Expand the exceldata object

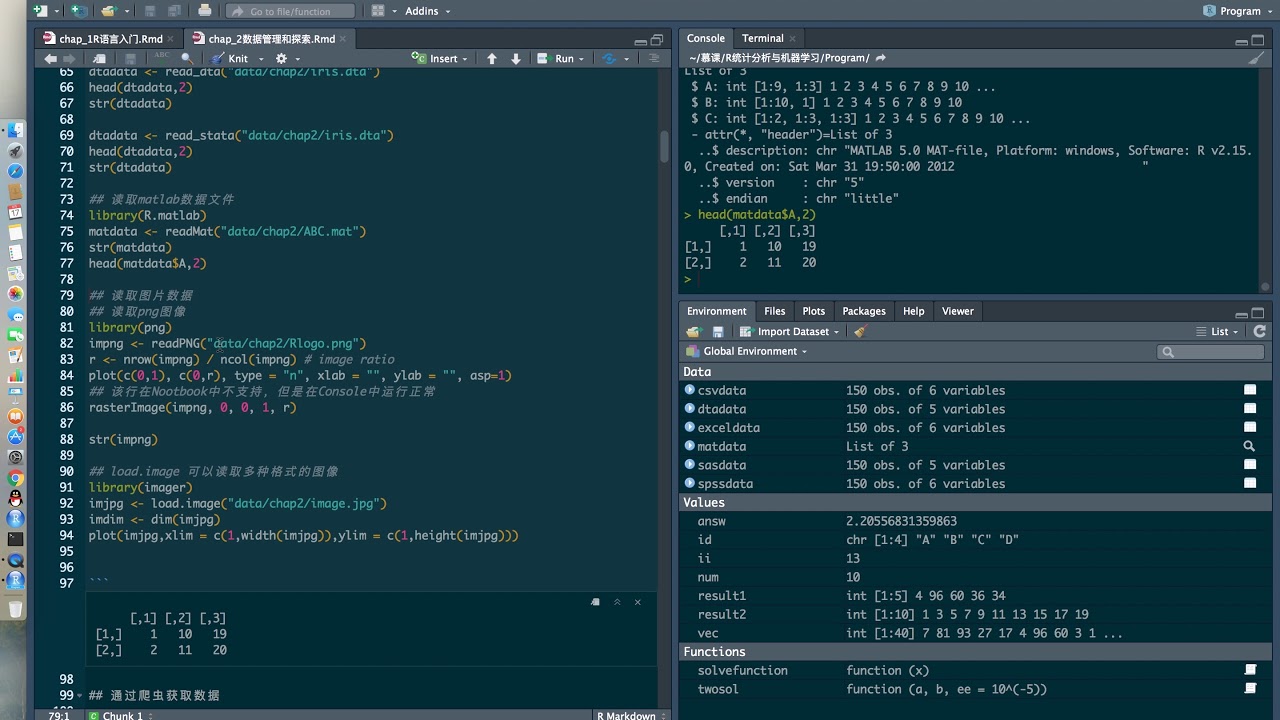tap(689, 427)
